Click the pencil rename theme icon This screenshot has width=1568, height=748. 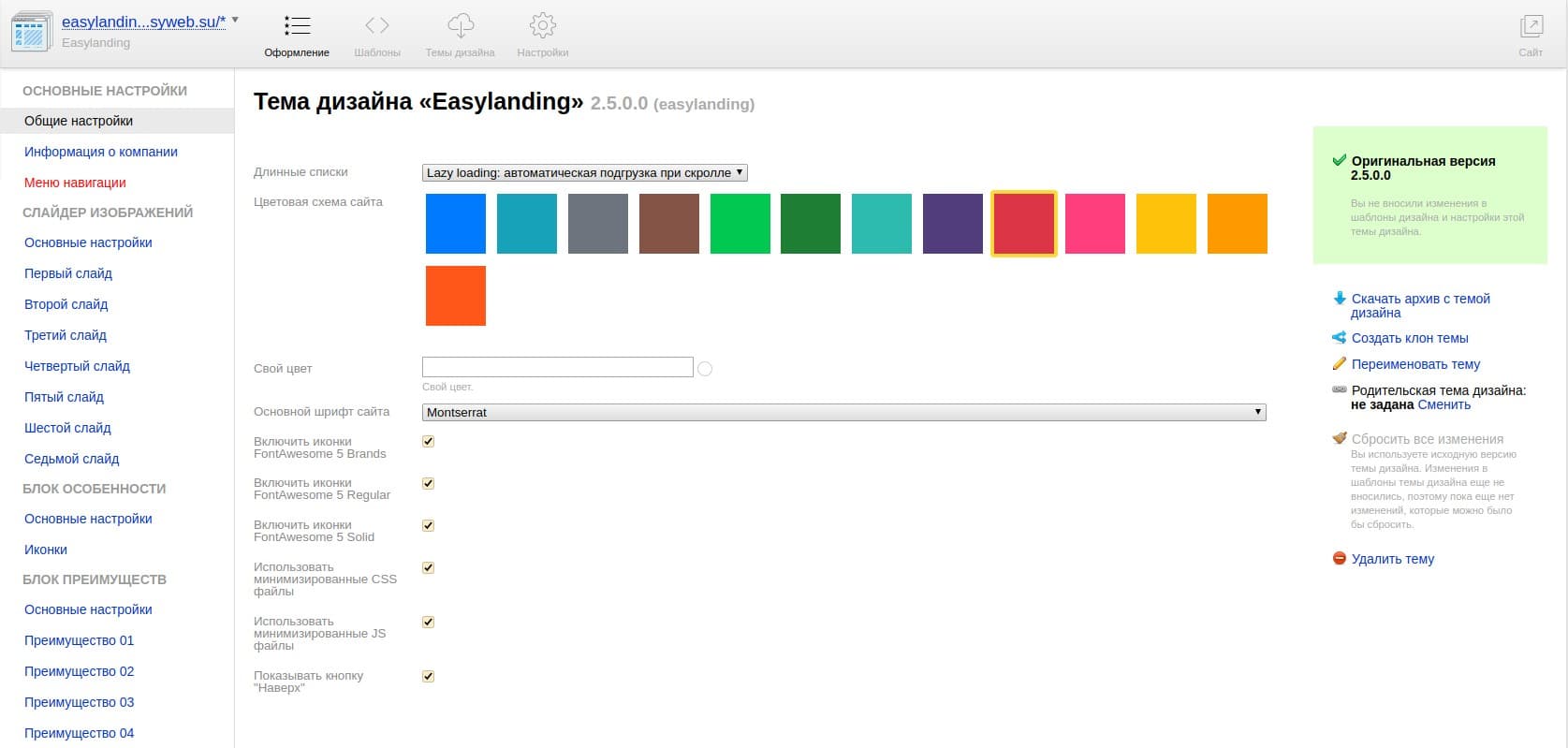coord(1340,364)
